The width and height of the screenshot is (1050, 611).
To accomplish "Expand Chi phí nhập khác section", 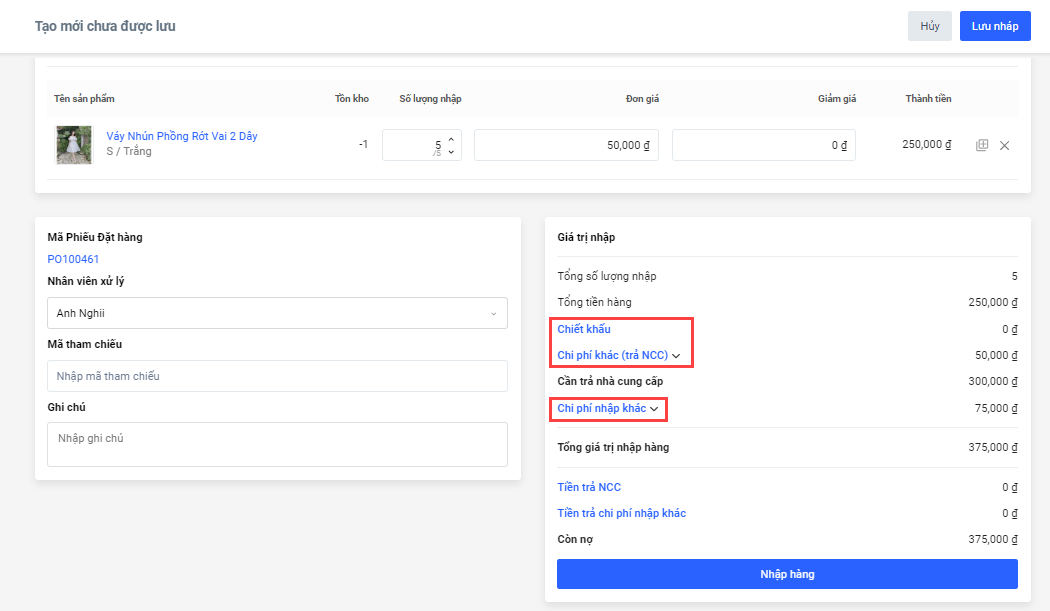I will click(608, 408).
